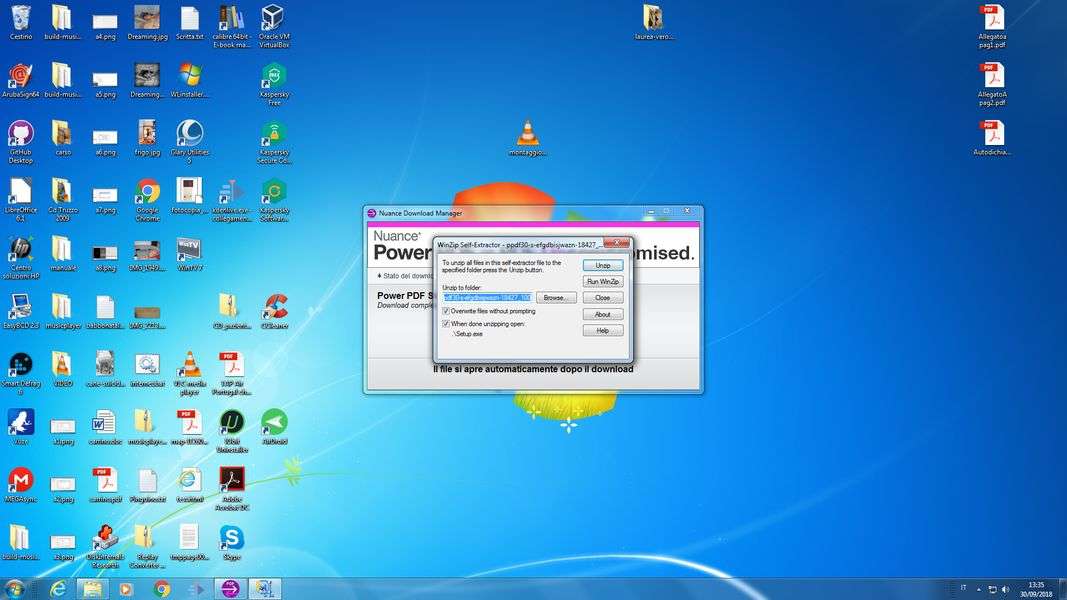Image resolution: width=1067 pixels, height=600 pixels.
Task: Click the IT language indicator in tray
Action: 963,588
